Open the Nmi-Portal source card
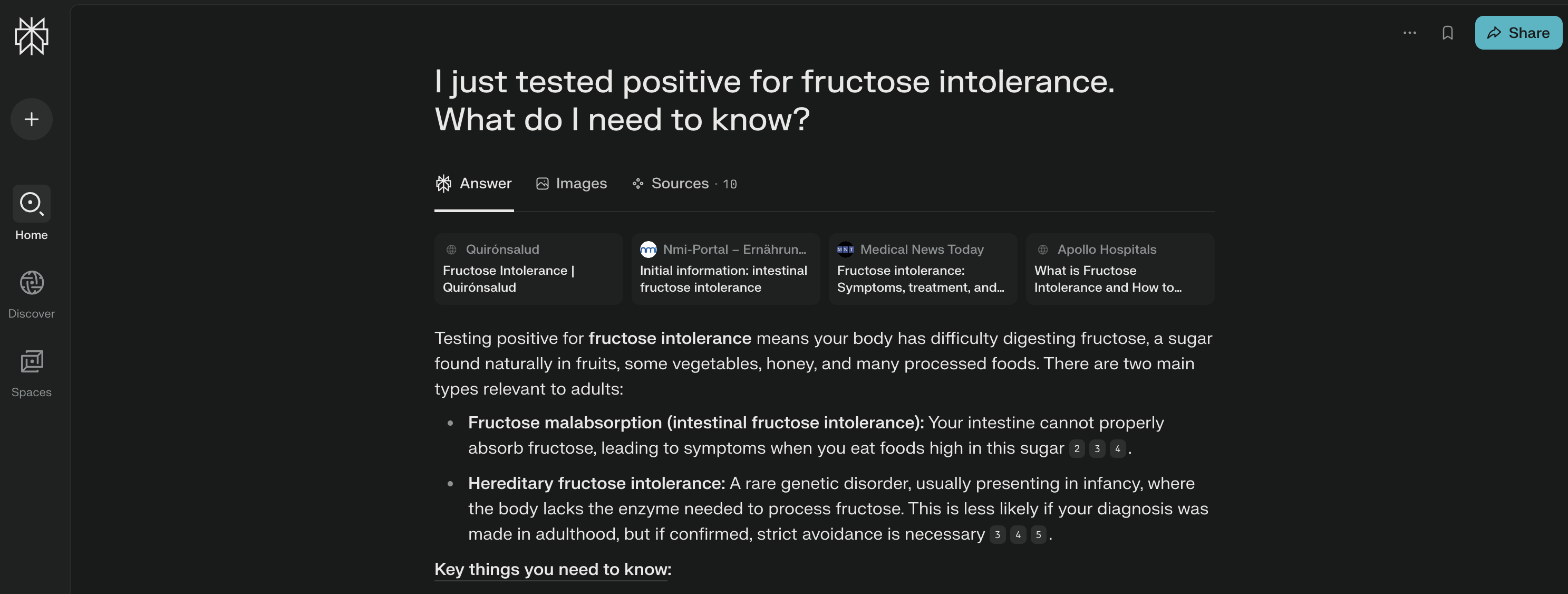The width and height of the screenshot is (1568, 594). 725,269
